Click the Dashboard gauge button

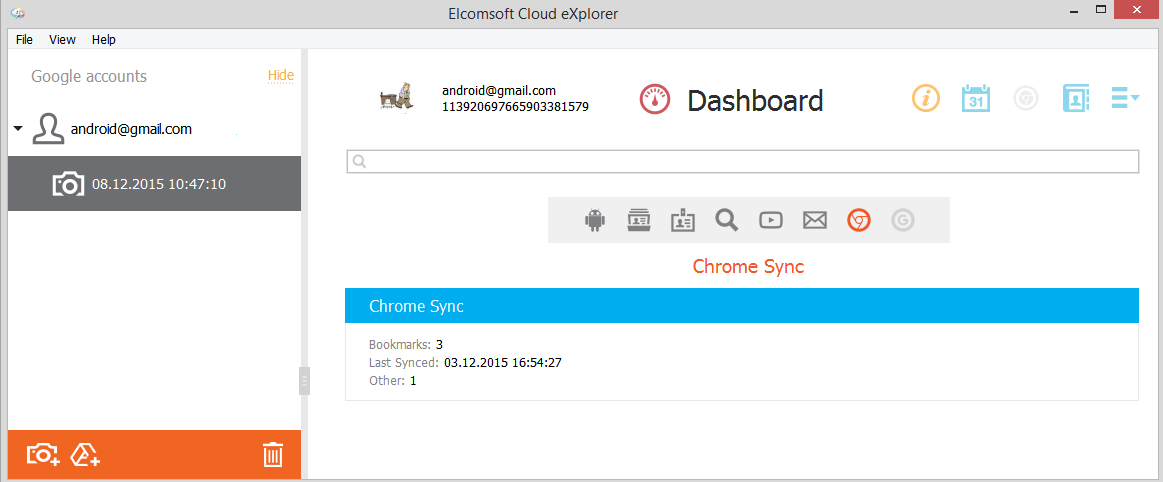[x=655, y=99]
